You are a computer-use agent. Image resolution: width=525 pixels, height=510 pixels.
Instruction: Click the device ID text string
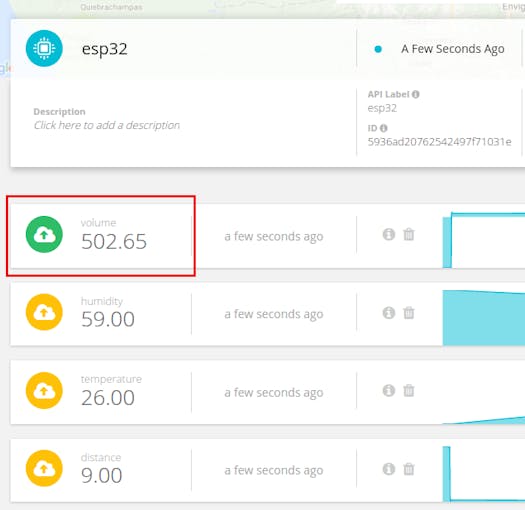439,142
